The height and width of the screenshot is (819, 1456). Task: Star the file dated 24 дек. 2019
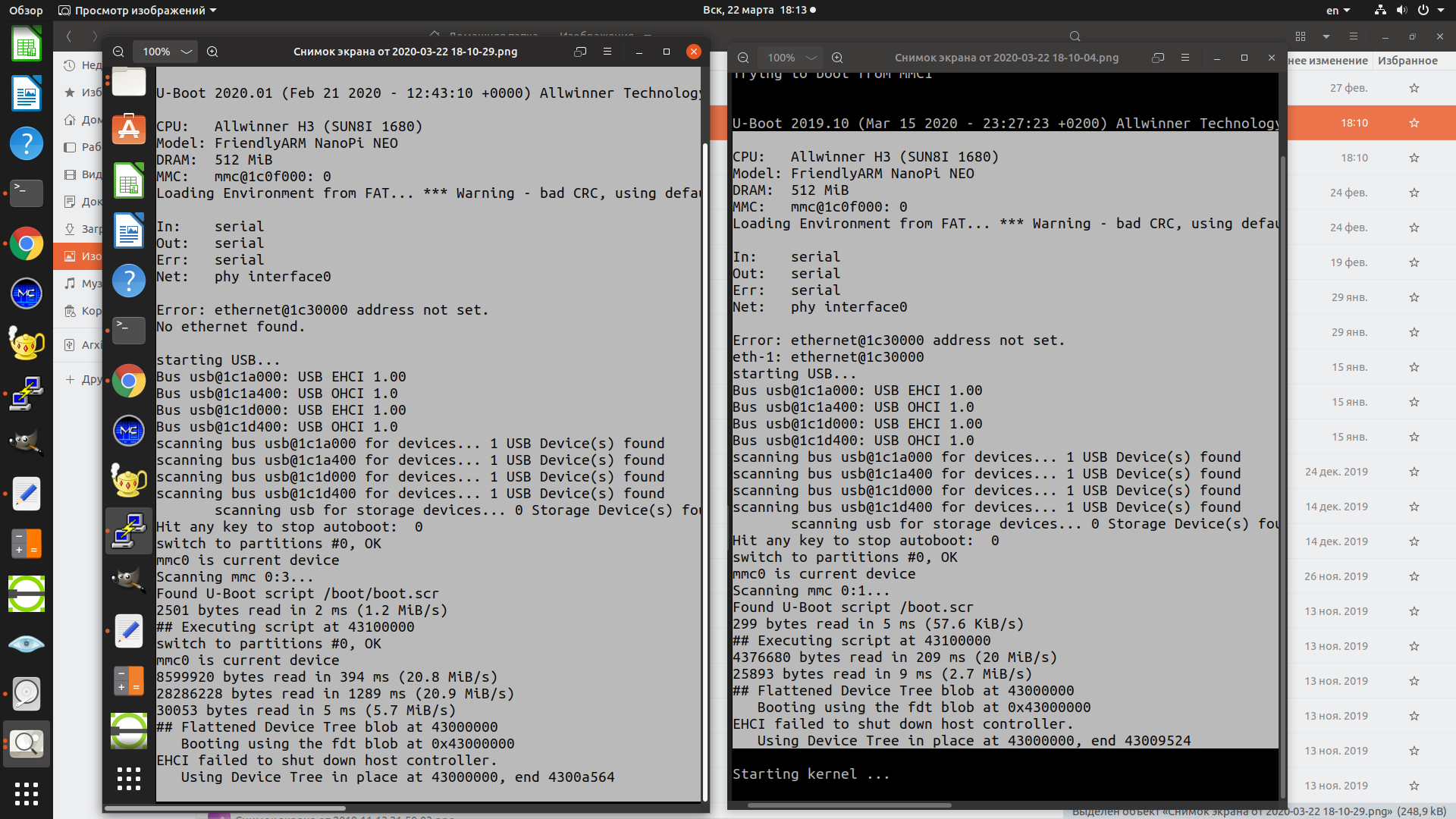pos(1414,472)
